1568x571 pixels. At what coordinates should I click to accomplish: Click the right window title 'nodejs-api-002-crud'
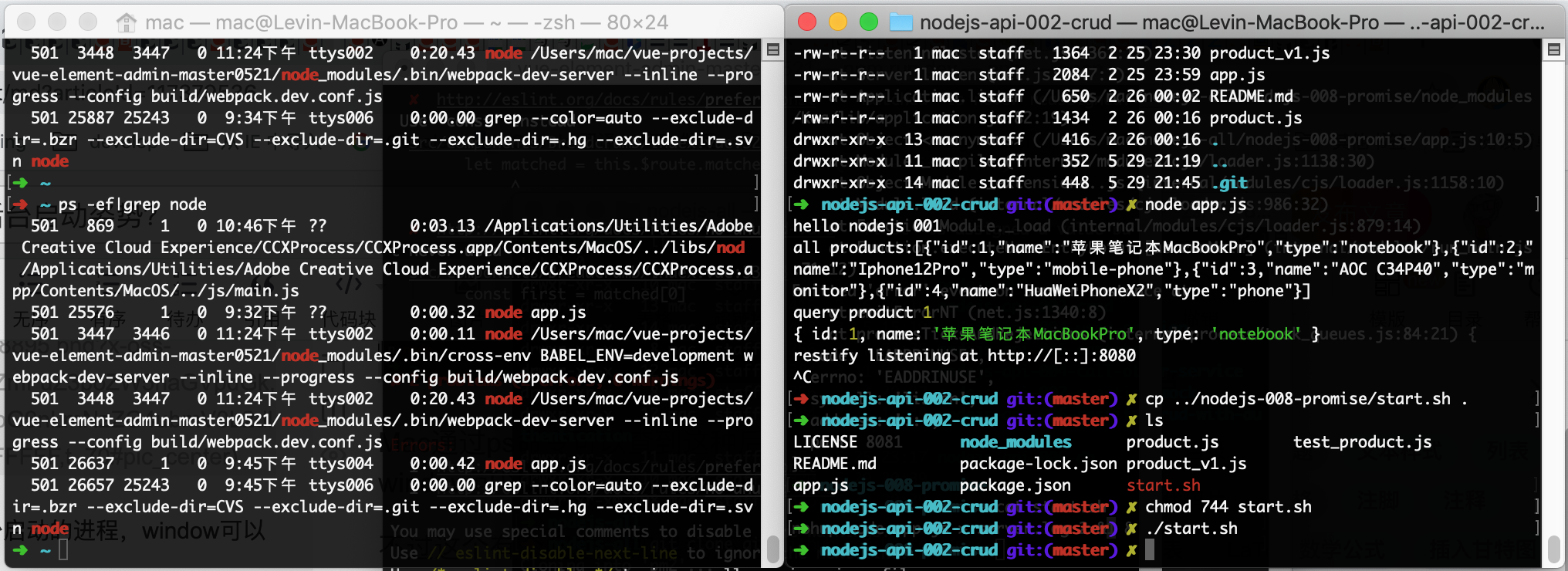click(x=1015, y=22)
